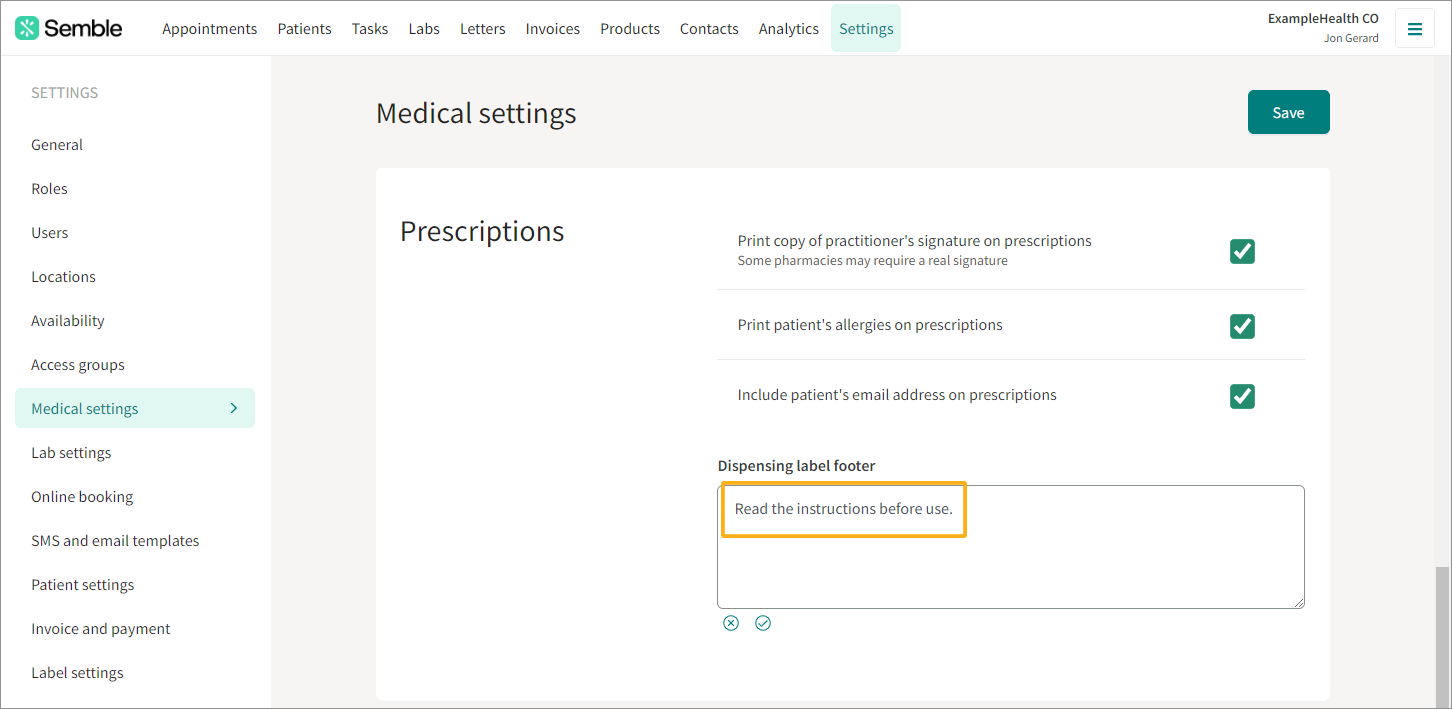This screenshot has width=1452, height=709.
Task: Click the Semble logo icon
Action: (x=27, y=28)
